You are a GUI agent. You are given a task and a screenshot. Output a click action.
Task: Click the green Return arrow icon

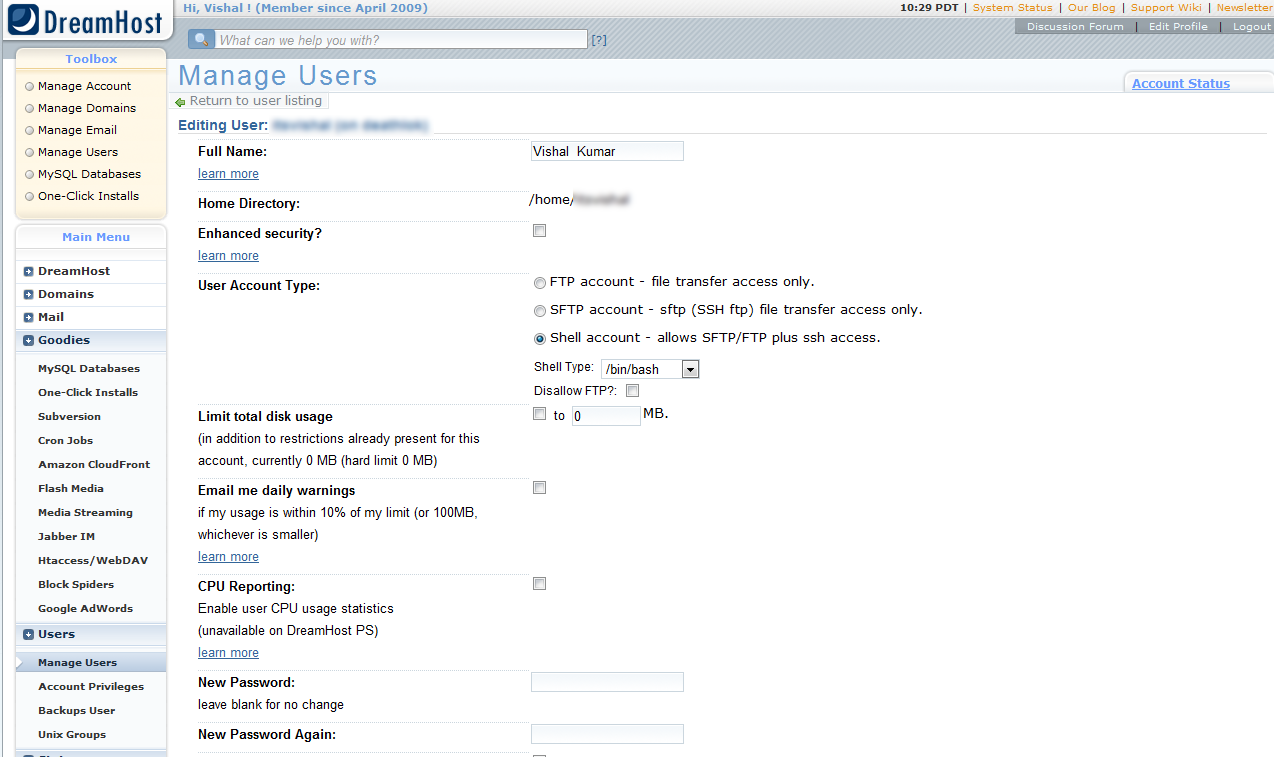tap(180, 102)
